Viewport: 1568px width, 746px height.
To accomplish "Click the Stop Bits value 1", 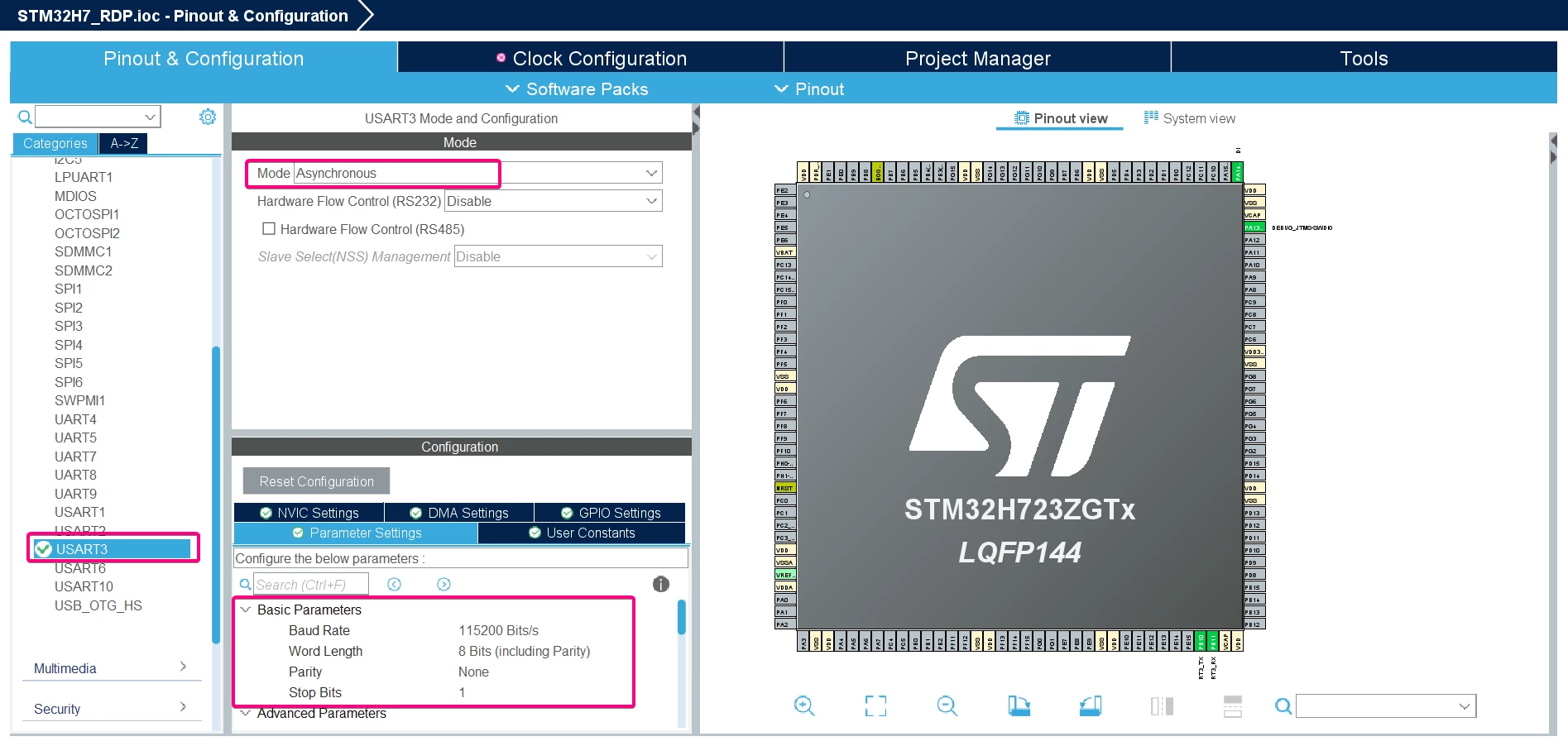I will pos(462,692).
